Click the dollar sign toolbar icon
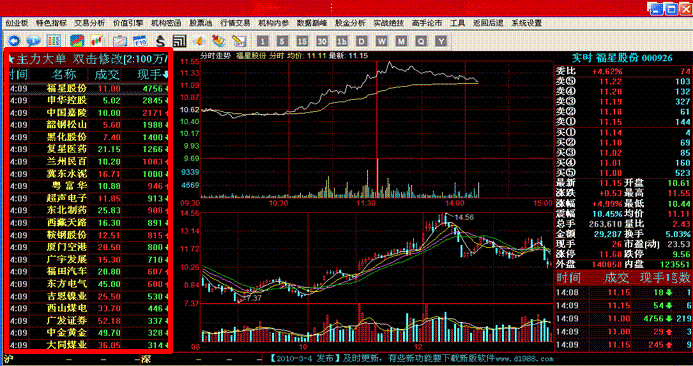Screen dimensions: 693x366 (160, 41)
